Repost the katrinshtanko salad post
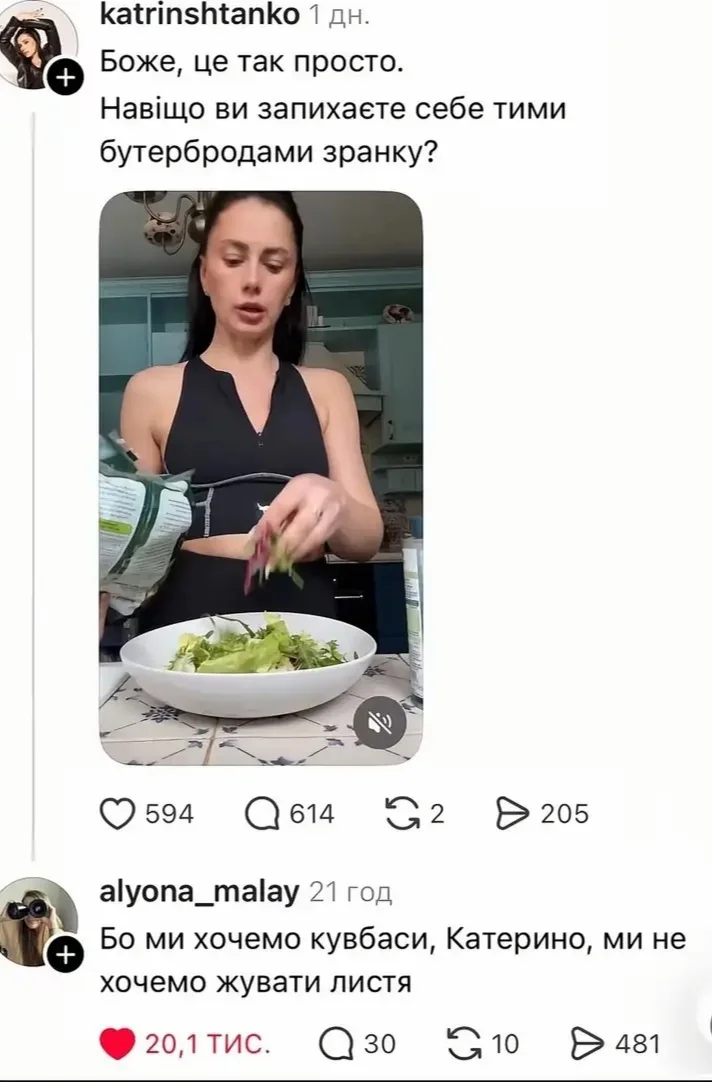This screenshot has height=1082, width=712. 402,814
